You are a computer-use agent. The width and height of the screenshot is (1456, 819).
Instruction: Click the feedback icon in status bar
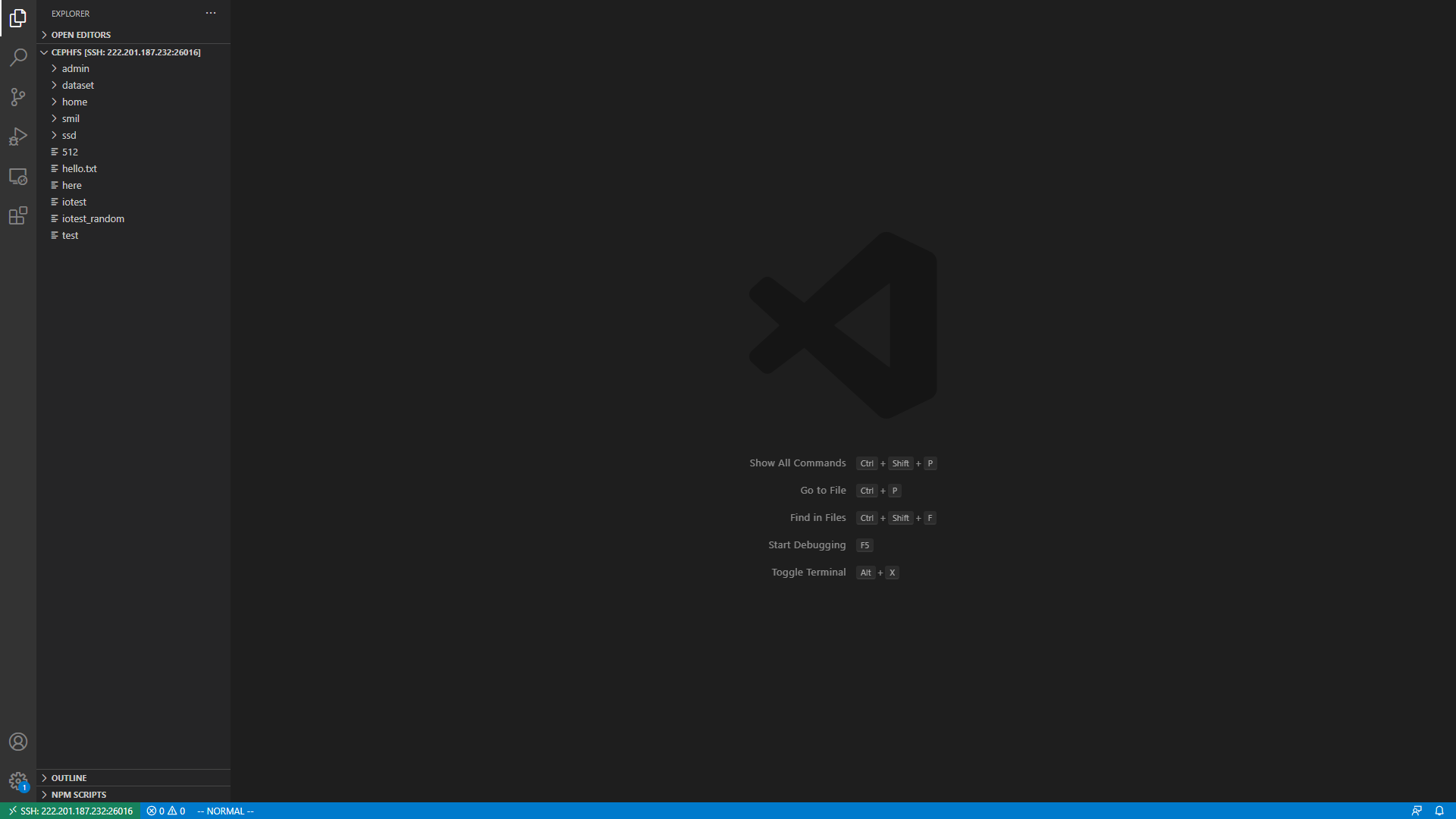click(1417, 811)
